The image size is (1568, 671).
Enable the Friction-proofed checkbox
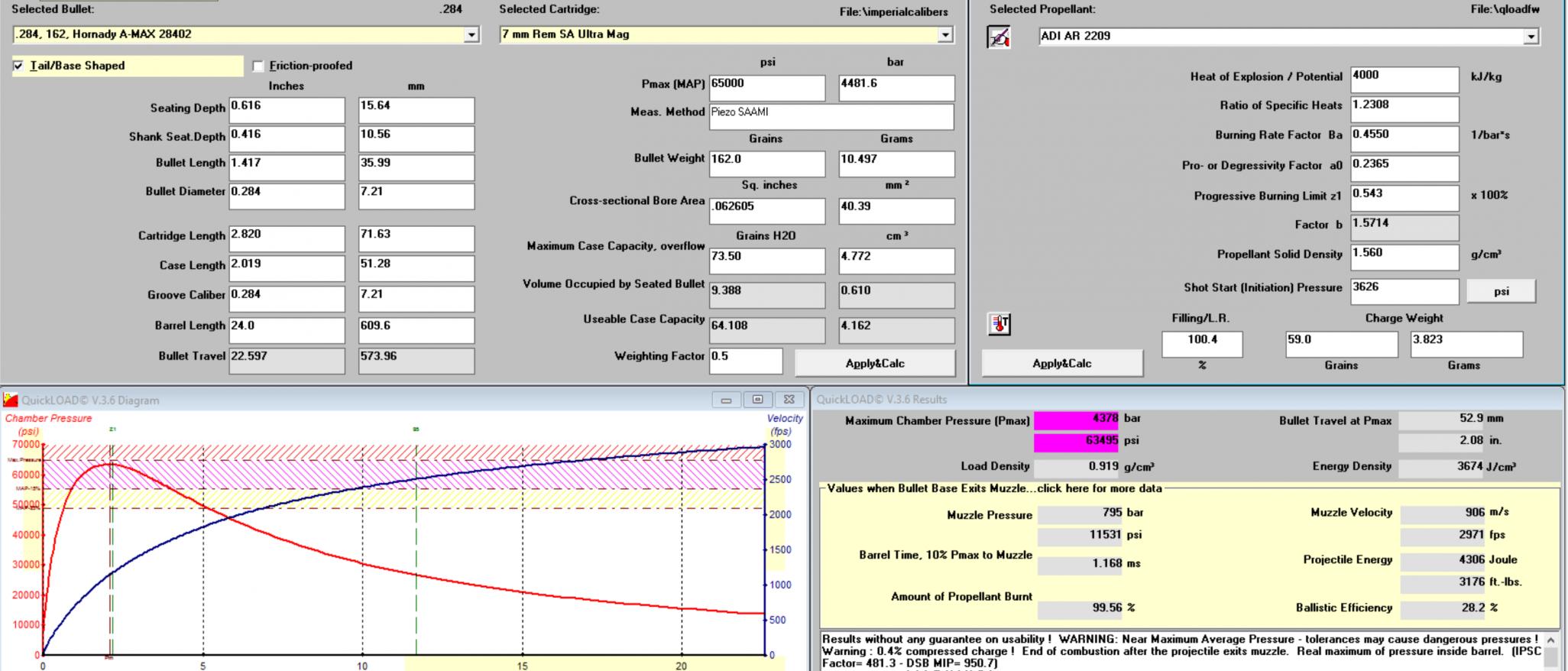[x=258, y=66]
